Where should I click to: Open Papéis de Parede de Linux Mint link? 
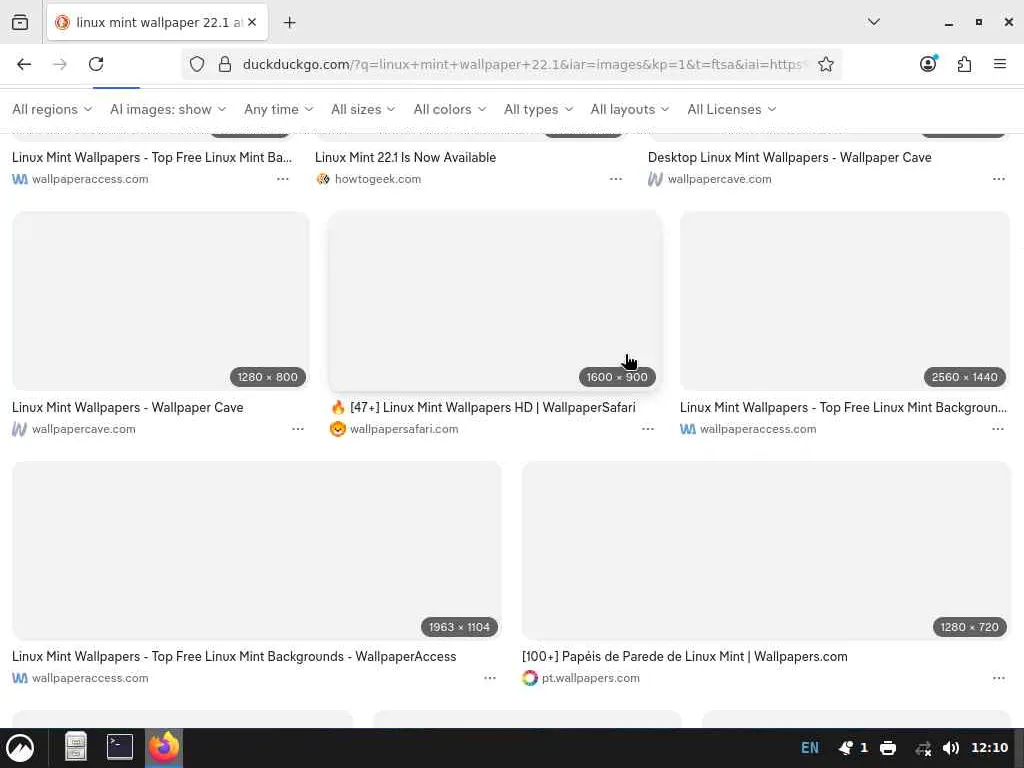tap(684, 657)
